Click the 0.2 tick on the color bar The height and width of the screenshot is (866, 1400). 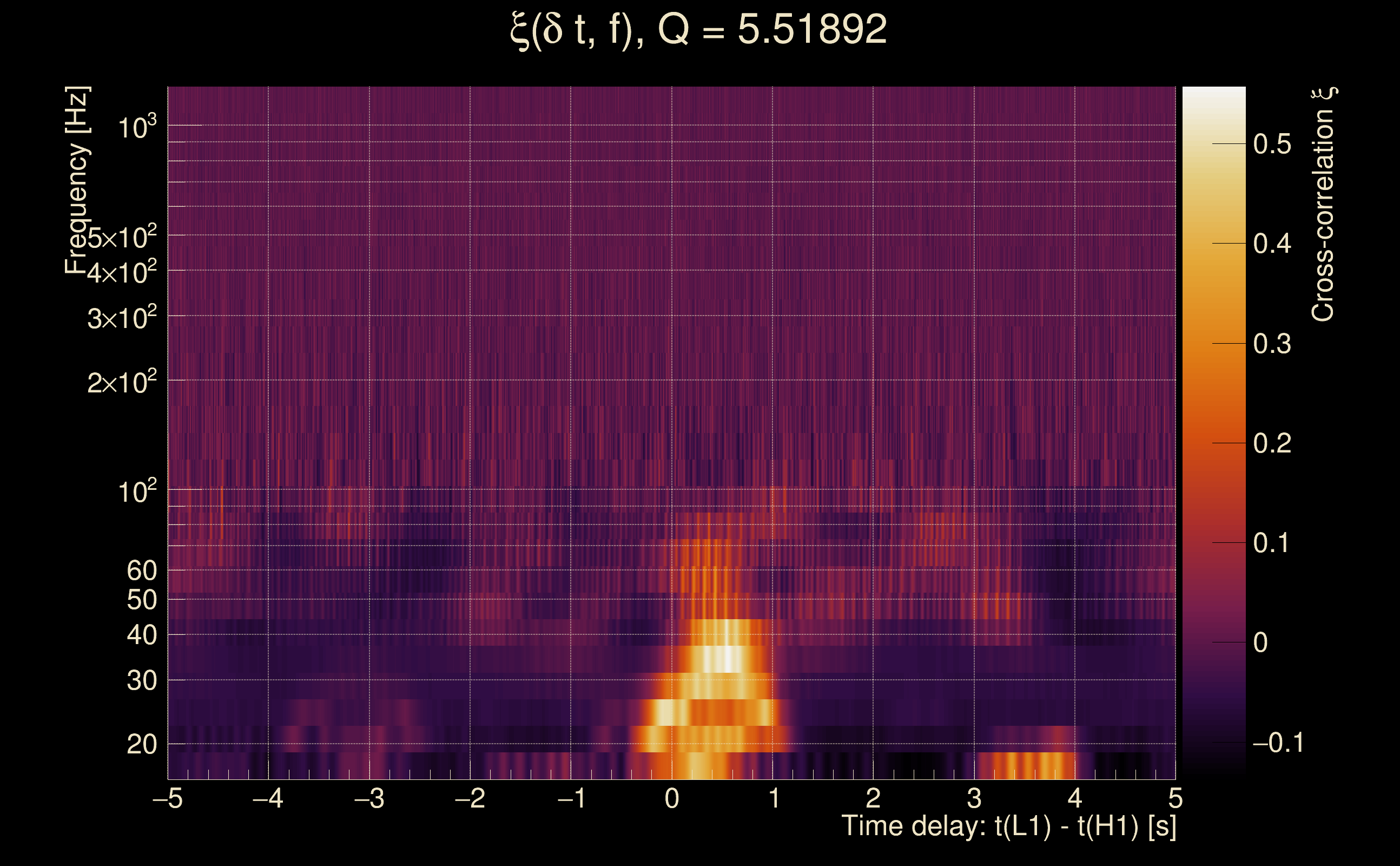click(x=1272, y=444)
